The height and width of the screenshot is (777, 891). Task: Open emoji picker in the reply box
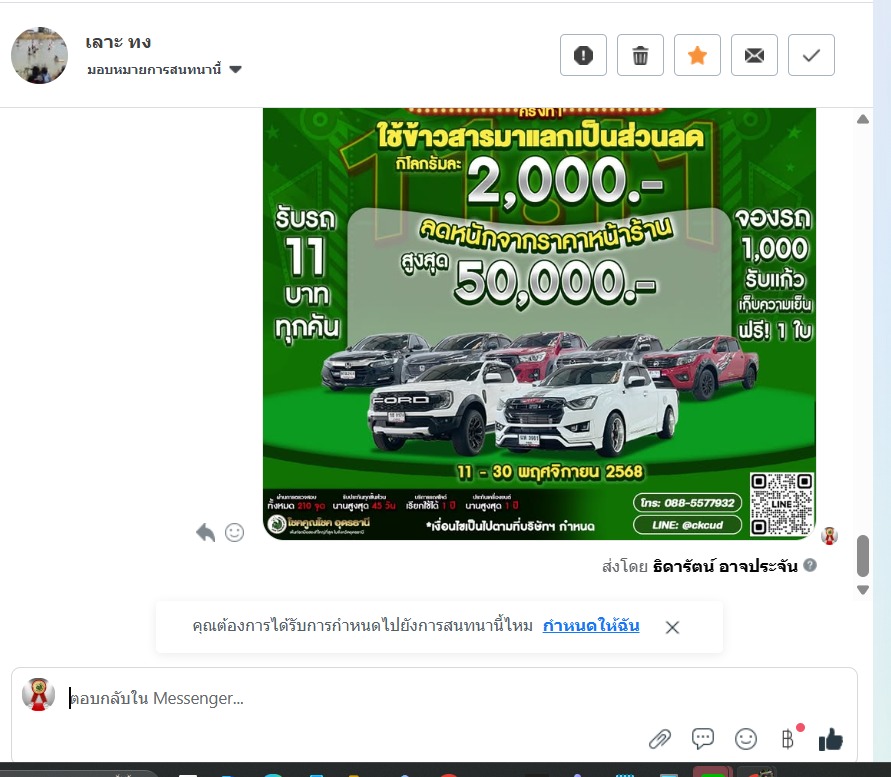pyautogui.click(x=746, y=739)
